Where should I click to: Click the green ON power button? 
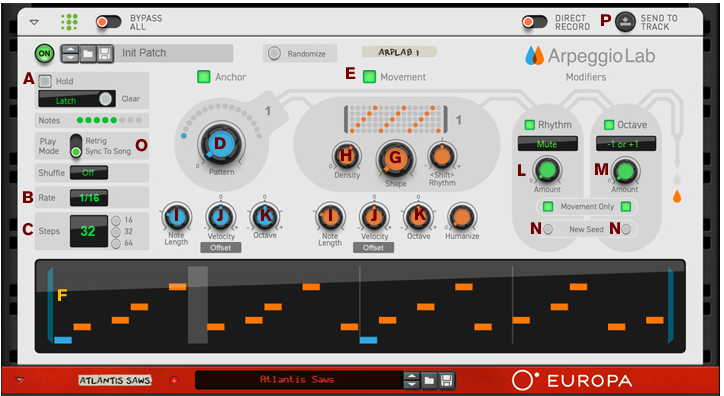click(x=44, y=54)
